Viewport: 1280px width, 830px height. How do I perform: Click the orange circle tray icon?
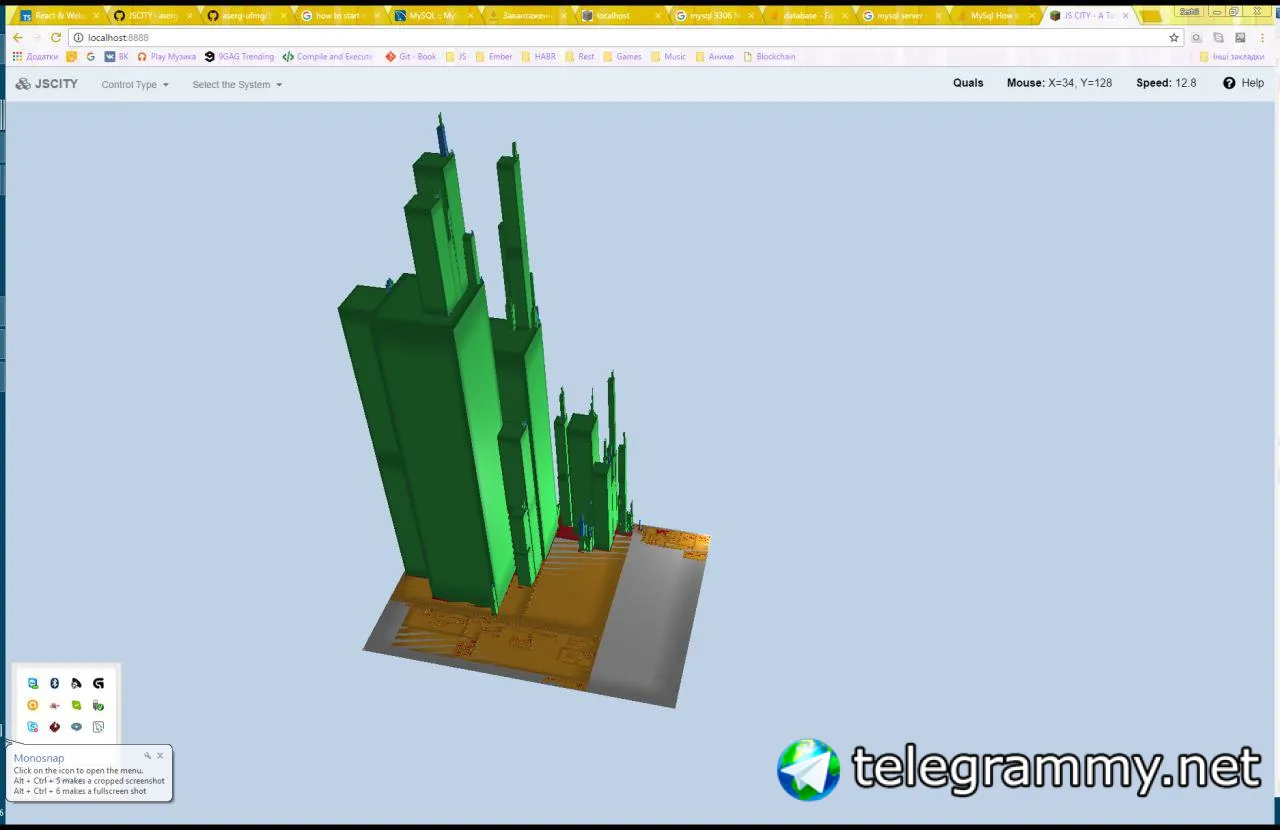coord(33,705)
